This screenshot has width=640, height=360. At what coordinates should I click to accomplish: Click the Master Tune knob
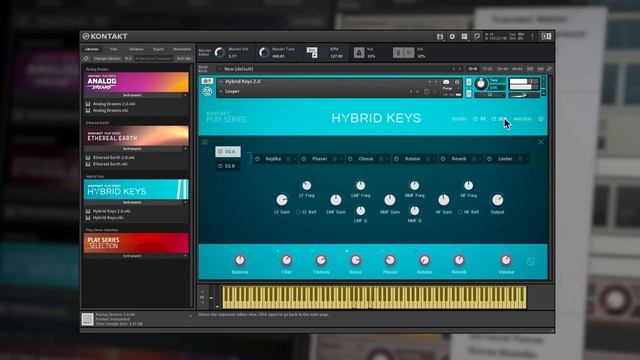pyautogui.click(x=264, y=52)
